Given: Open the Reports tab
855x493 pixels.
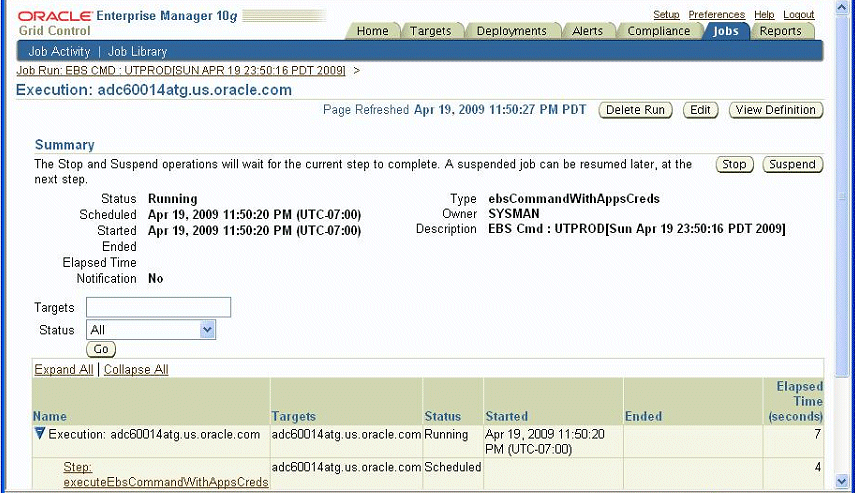Looking at the screenshot, I should 780,31.
